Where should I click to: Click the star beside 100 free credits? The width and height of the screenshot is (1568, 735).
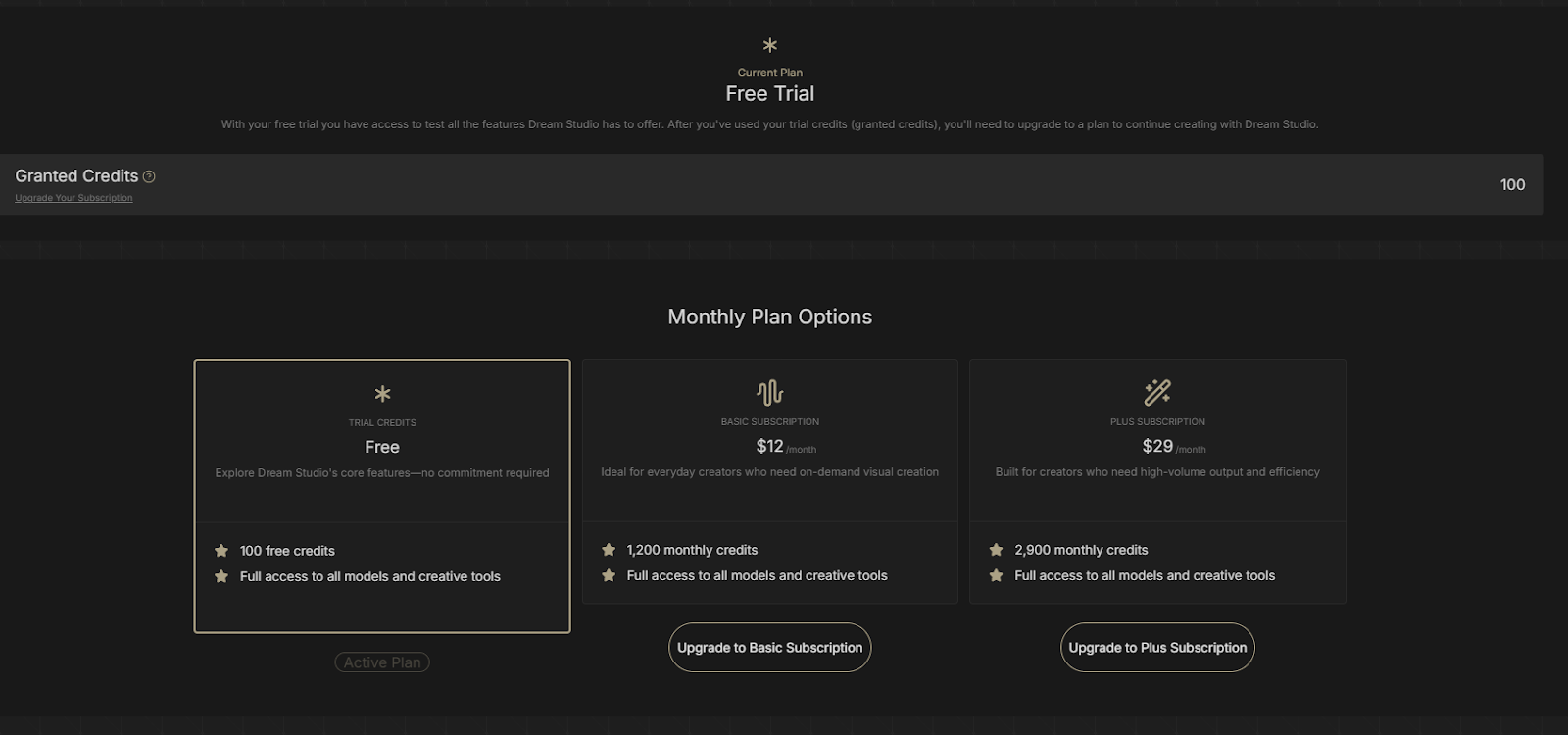[221, 551]
